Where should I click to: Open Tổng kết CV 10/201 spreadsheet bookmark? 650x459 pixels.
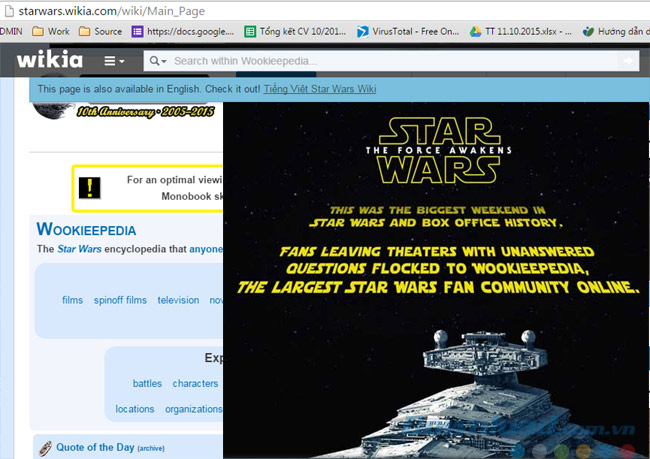point(295,32)
